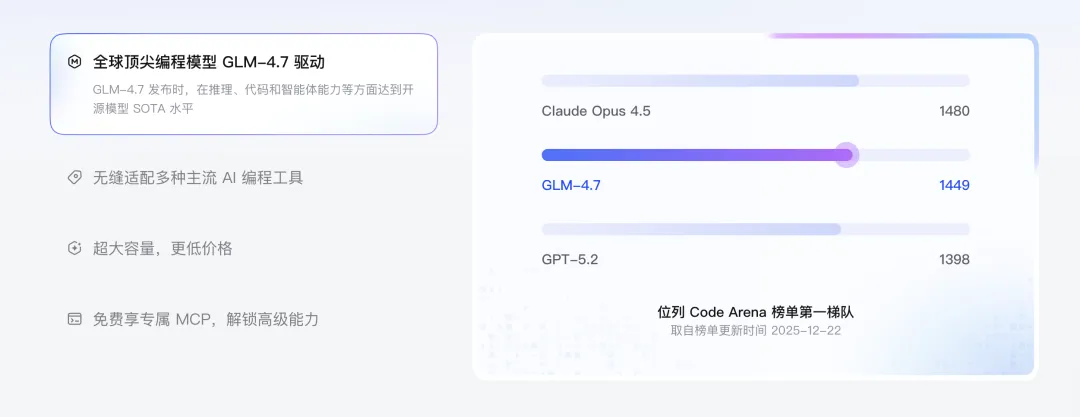Click the blue 1449 score value
This screenshot has width=1080, height=417.
954,185
